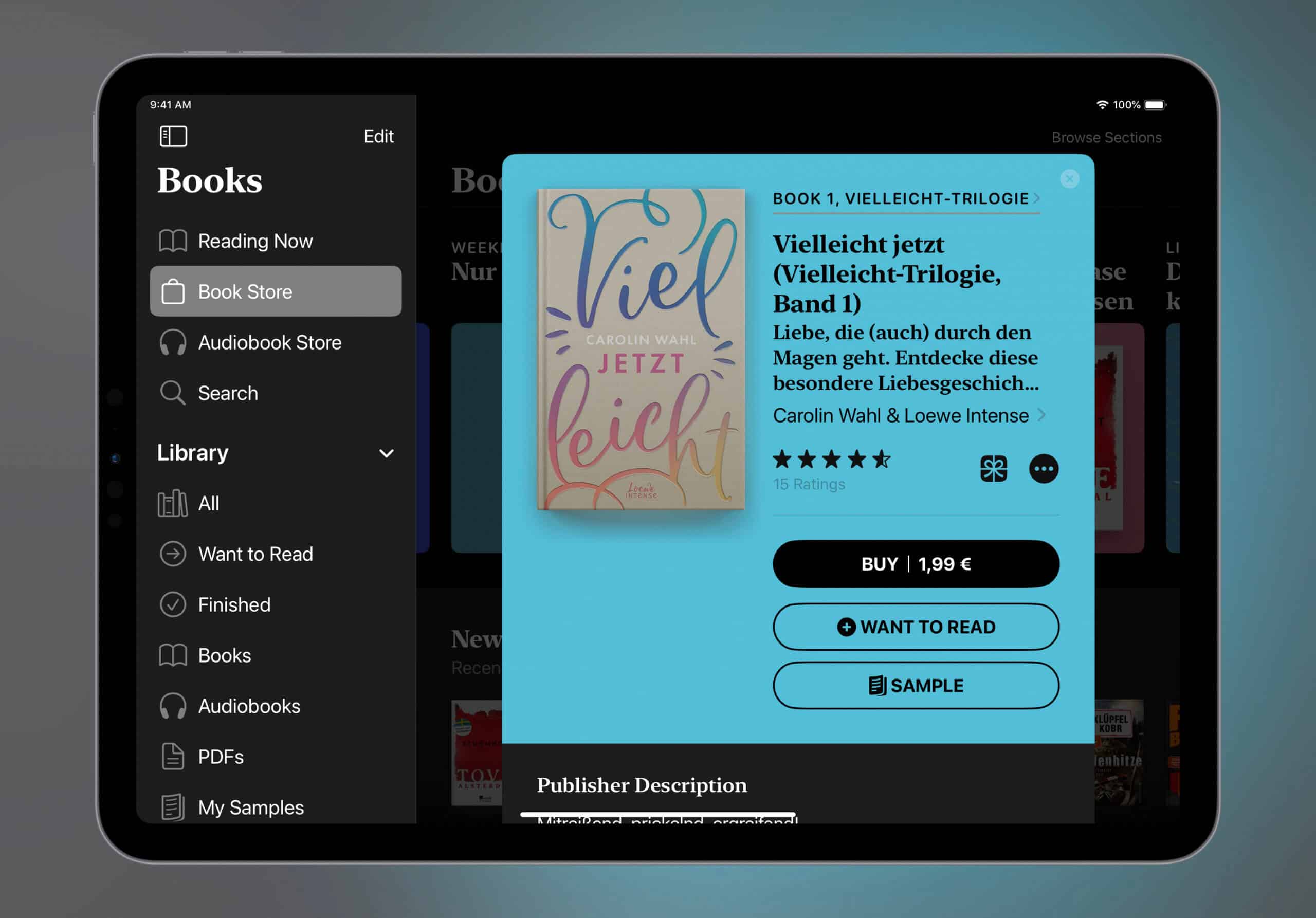Add book with Want to Read button
The height and width of the screenshot is (918, 1316).
click(916, 627)
